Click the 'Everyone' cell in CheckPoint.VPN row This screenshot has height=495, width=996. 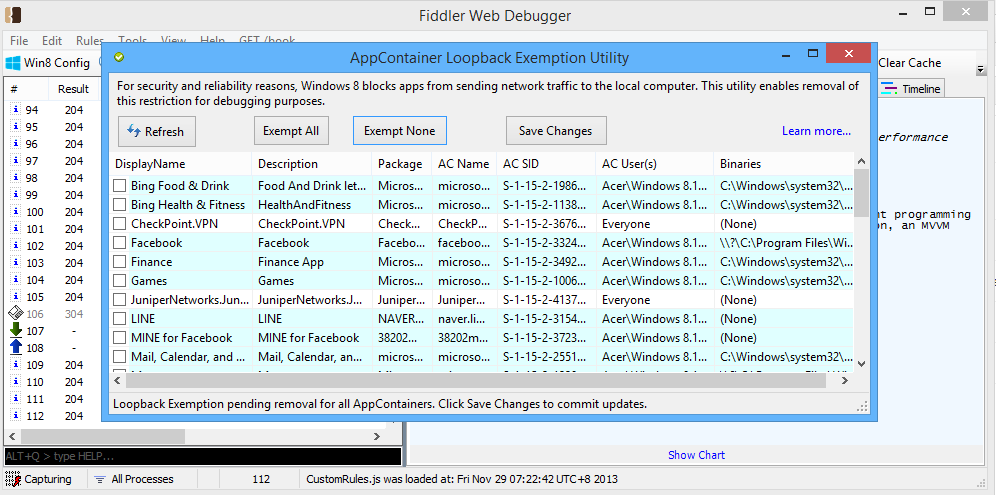[x=655, y=224]
